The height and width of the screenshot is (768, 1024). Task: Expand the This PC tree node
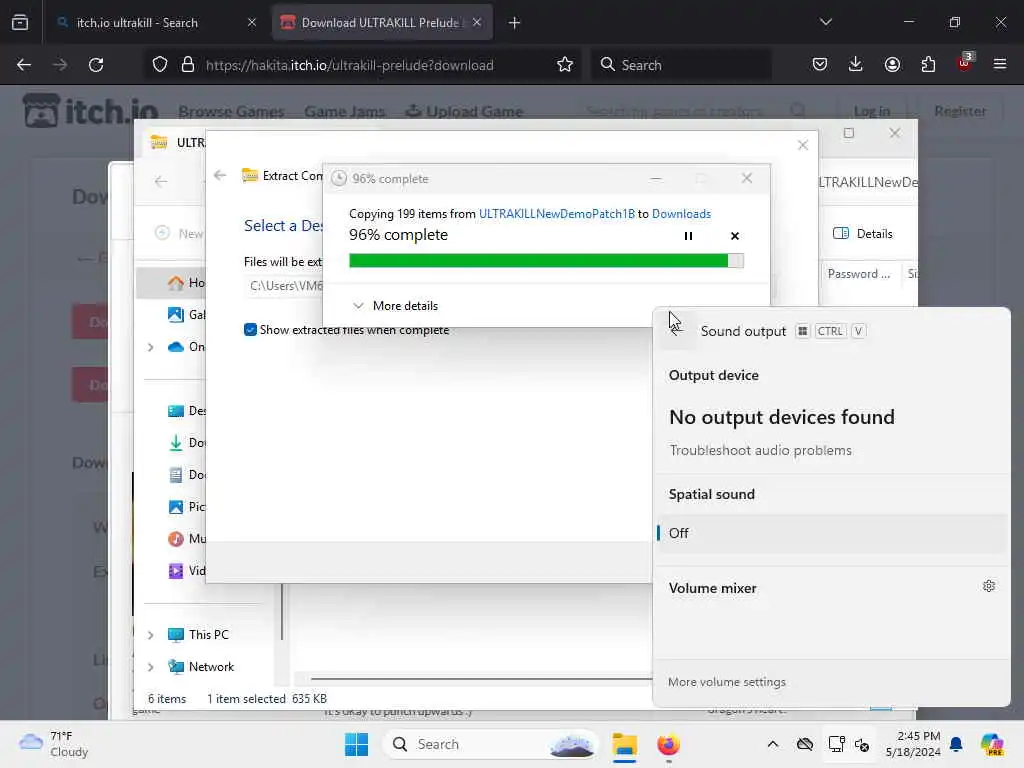151,635
